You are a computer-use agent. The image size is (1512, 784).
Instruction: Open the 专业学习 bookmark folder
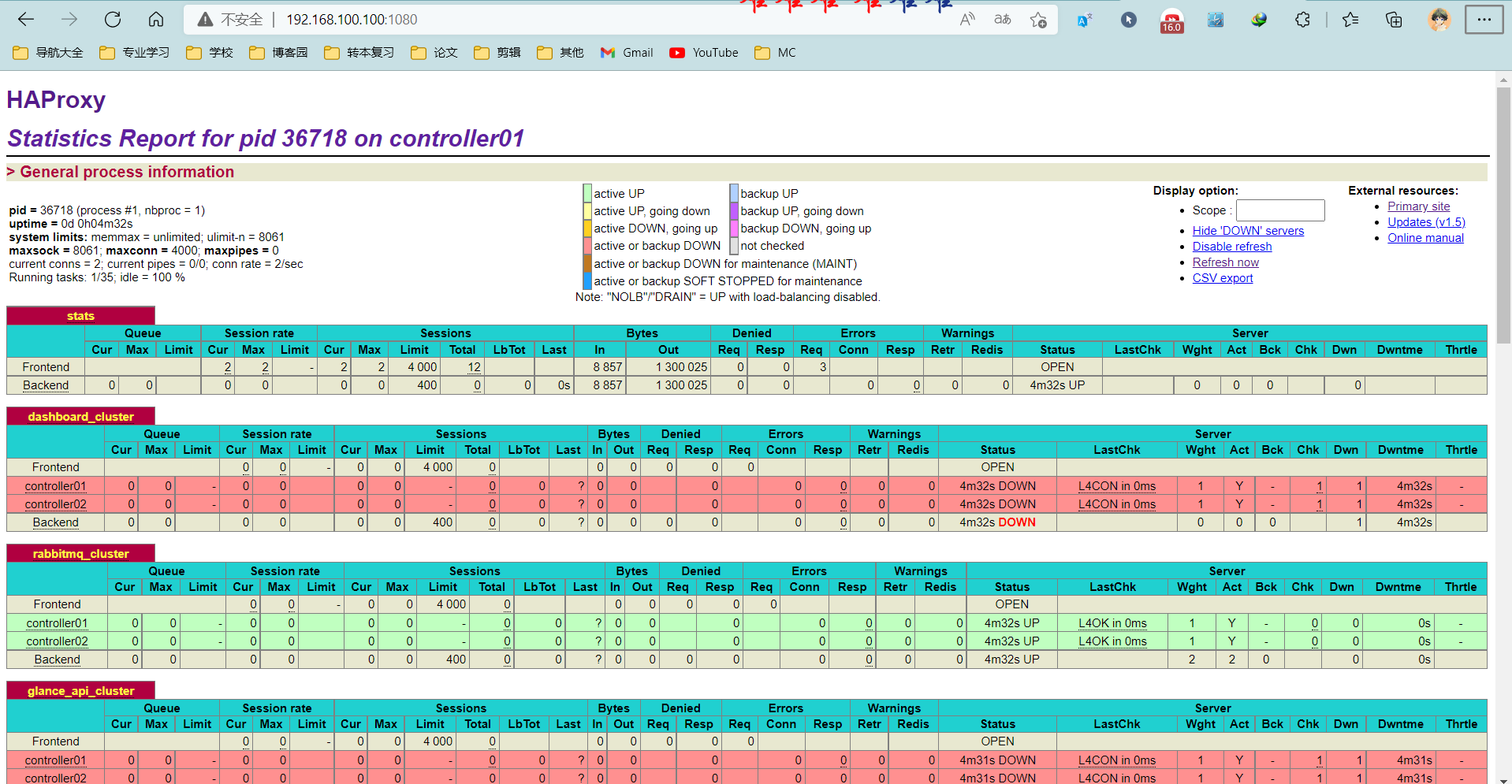click(x=135, y=53)
